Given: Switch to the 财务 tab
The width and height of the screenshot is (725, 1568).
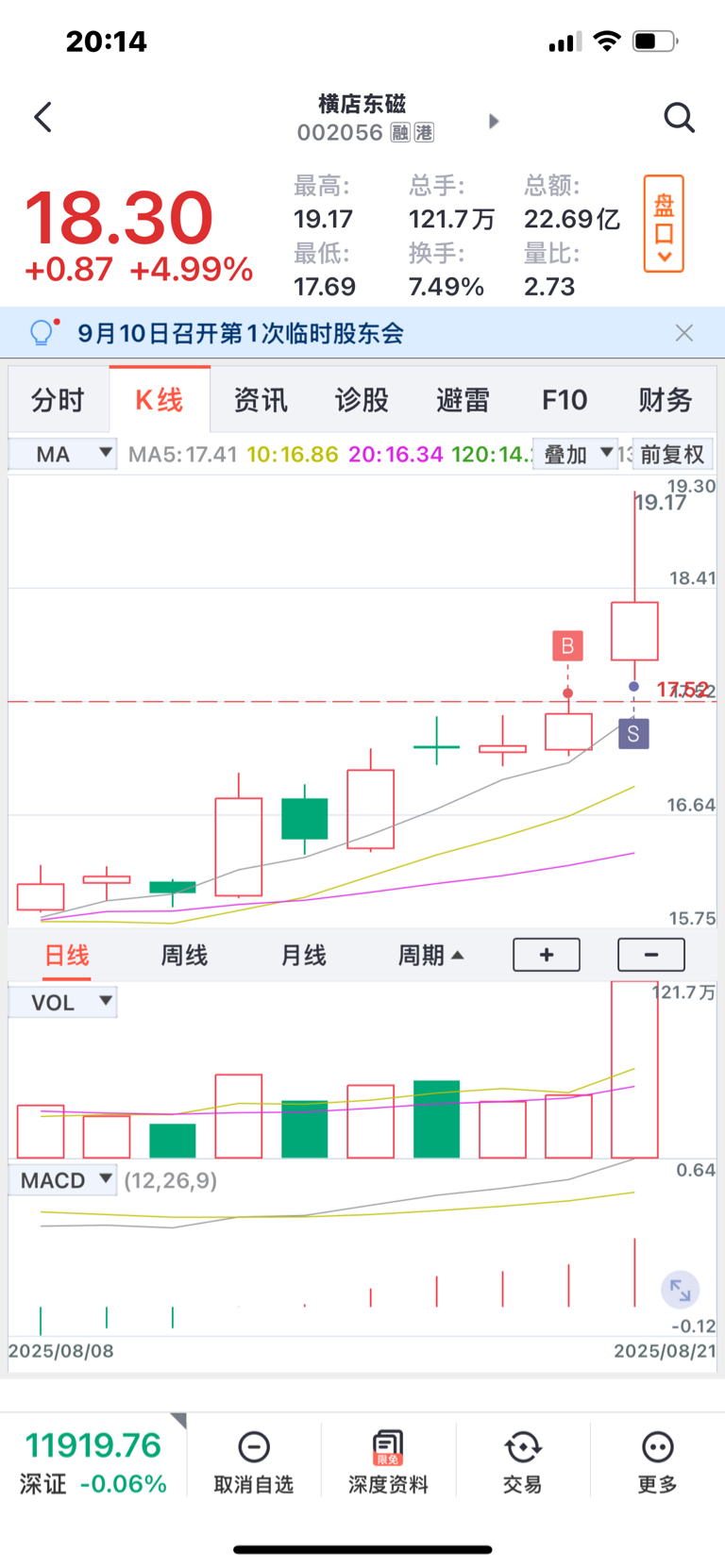Looking at the screenshot, I should pos(666,400).
